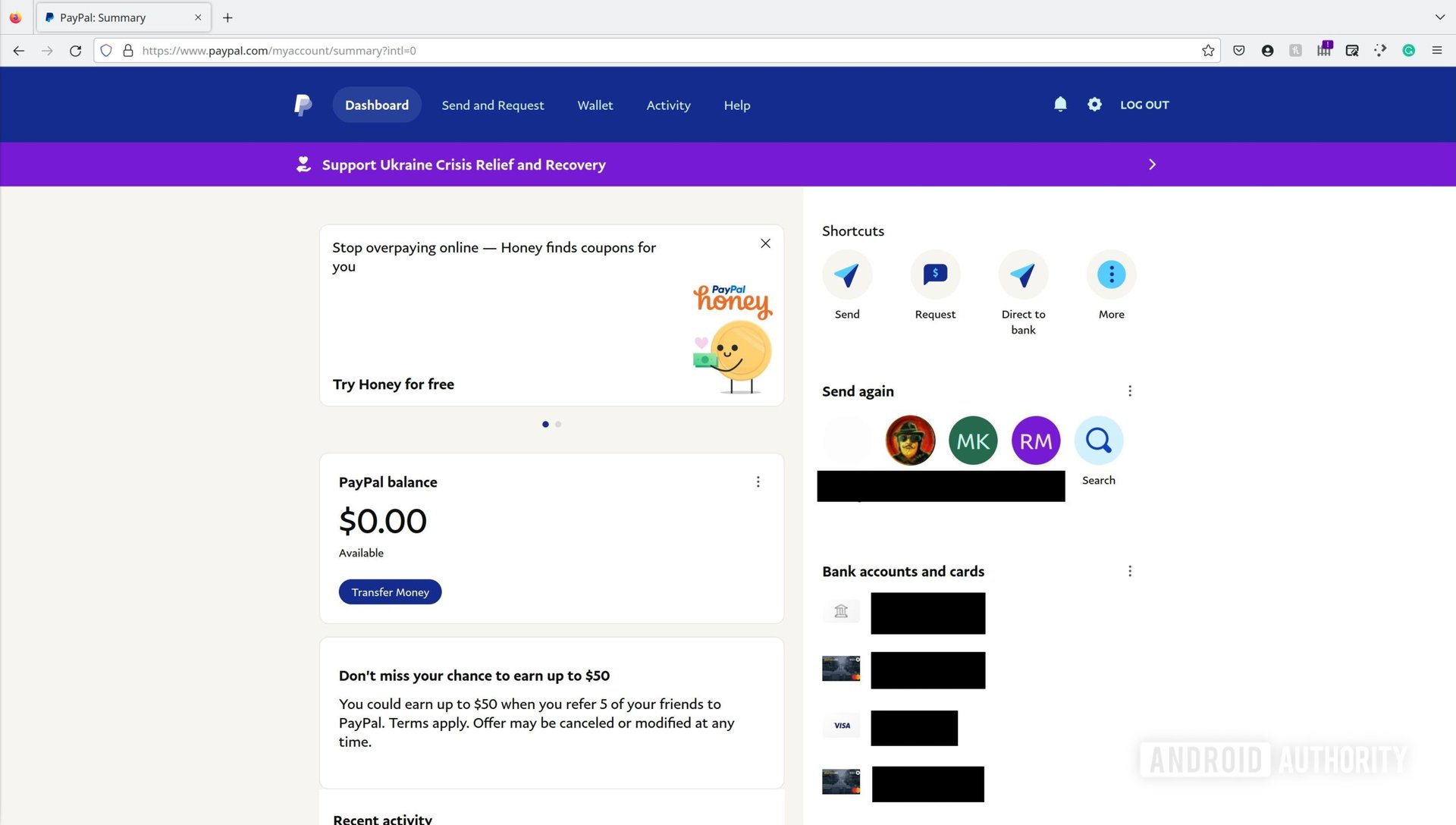Dismiss the Honey promotional banner
The image size is (1456, 825).
(x=765, y=243)
